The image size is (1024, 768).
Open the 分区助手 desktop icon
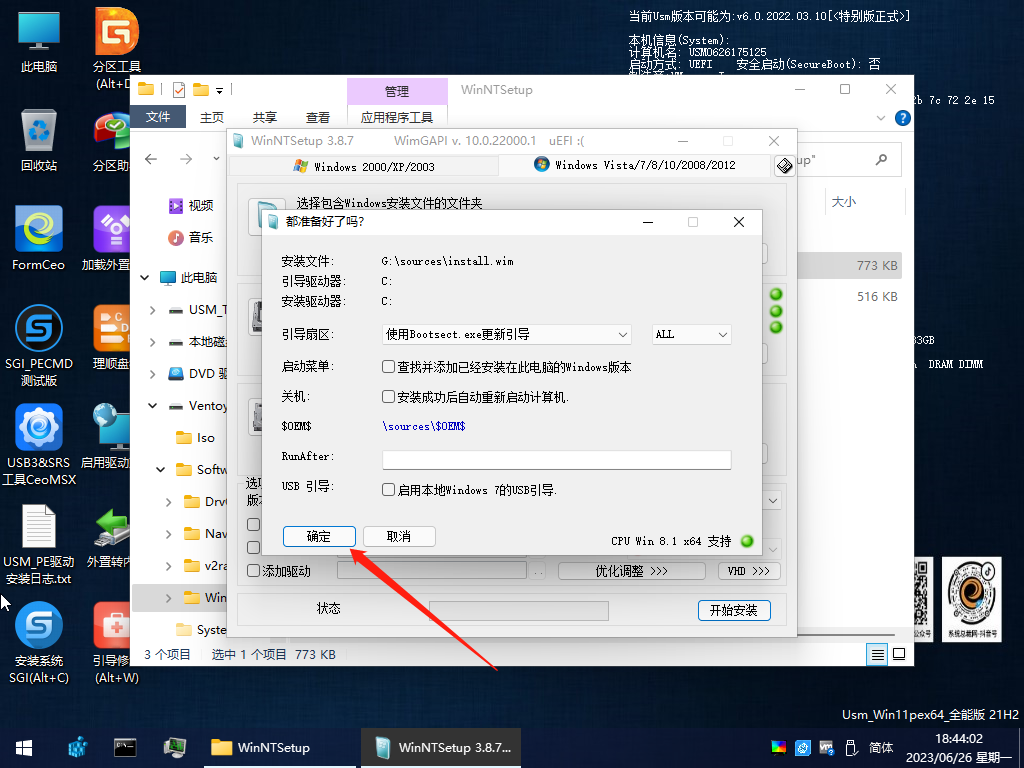click(x=111, y=140)
